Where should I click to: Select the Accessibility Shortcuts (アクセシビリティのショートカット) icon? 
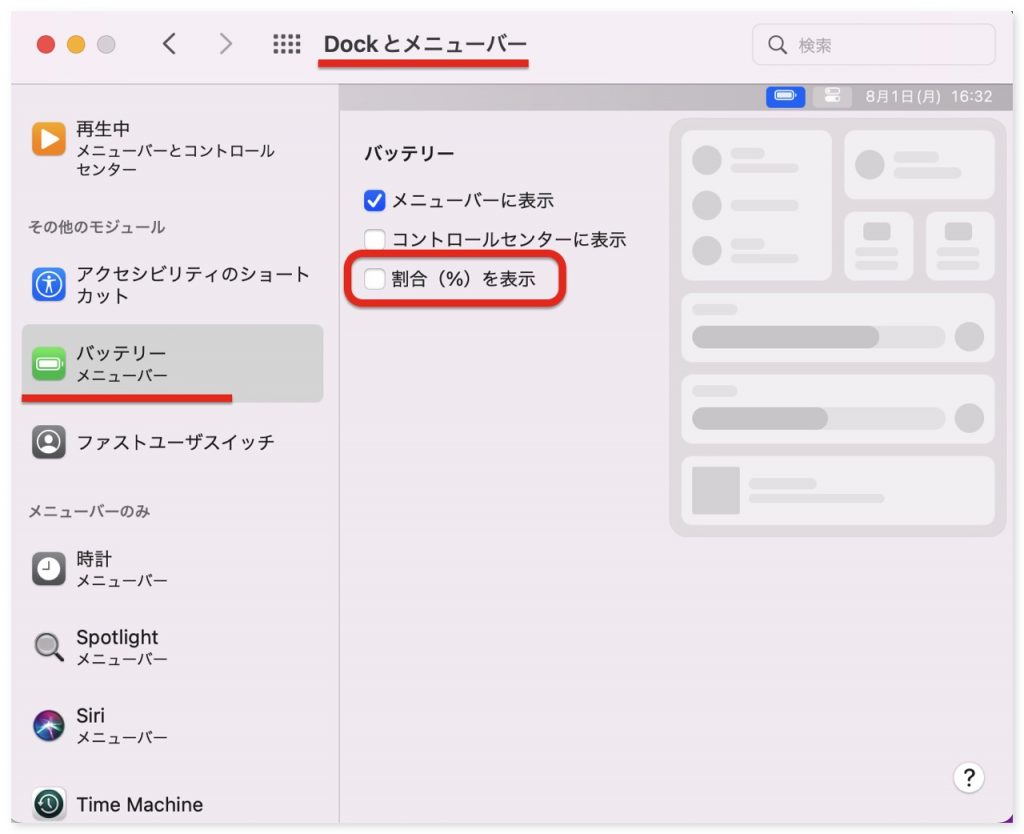coord(48,285)
